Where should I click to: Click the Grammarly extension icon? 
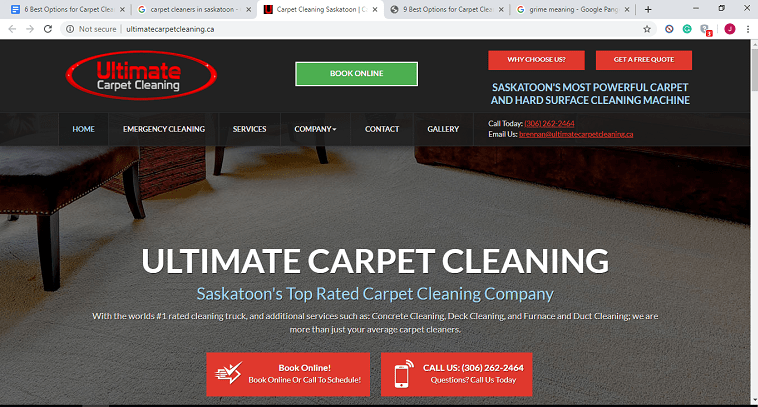click(x=686, y=29)
